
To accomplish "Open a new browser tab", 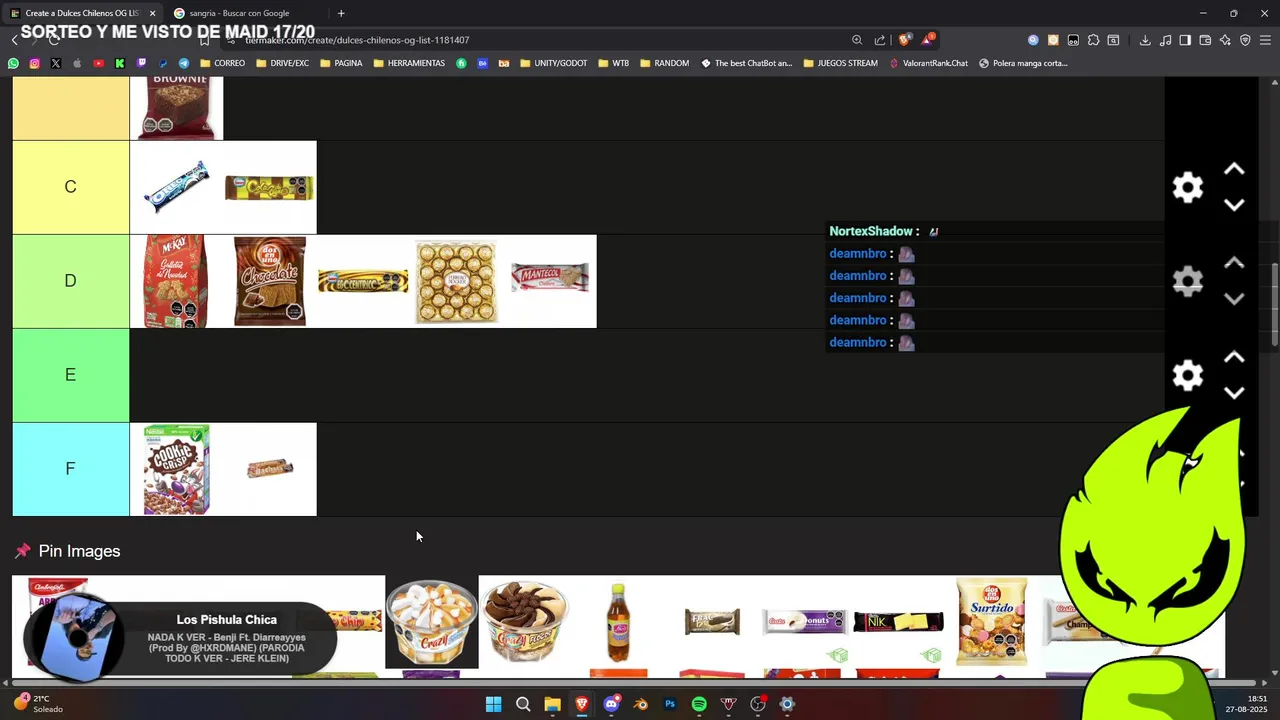I will click(341, 13).
